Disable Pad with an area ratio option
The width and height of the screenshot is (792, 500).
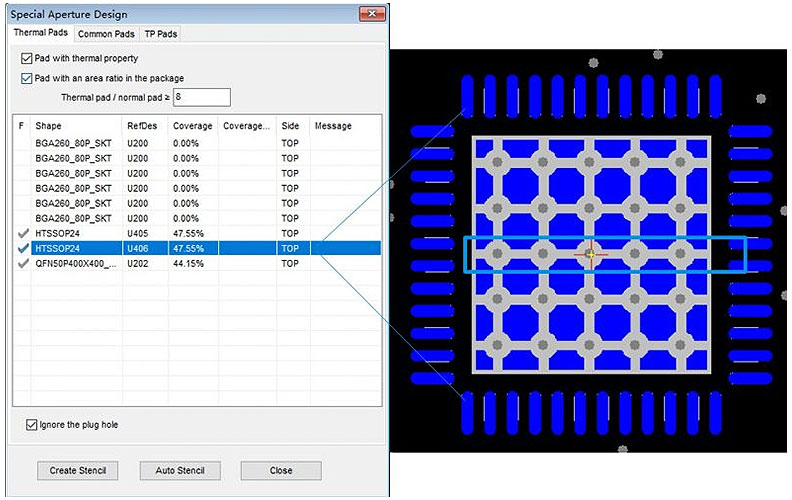[27, 78]
